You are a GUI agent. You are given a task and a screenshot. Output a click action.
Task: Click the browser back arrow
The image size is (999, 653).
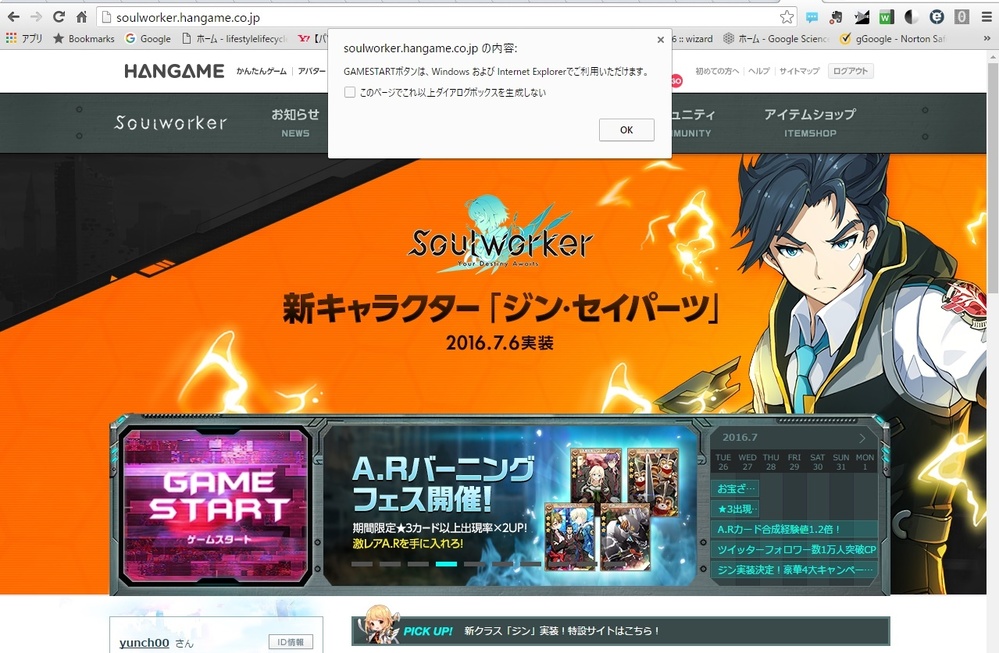(14, 17)
